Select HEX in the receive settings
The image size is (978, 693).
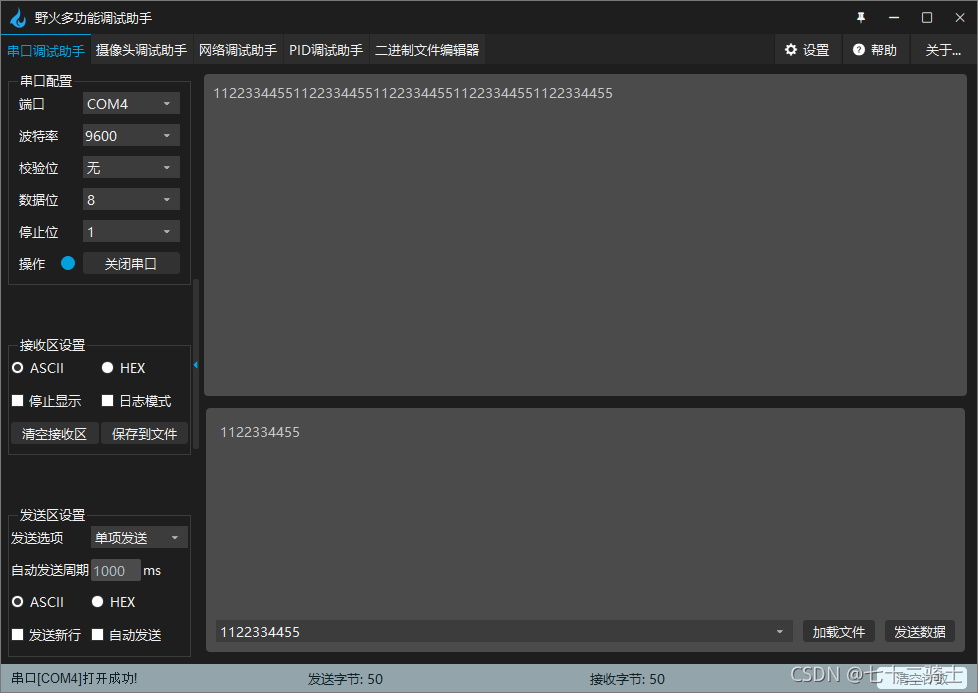coord(123,368)
